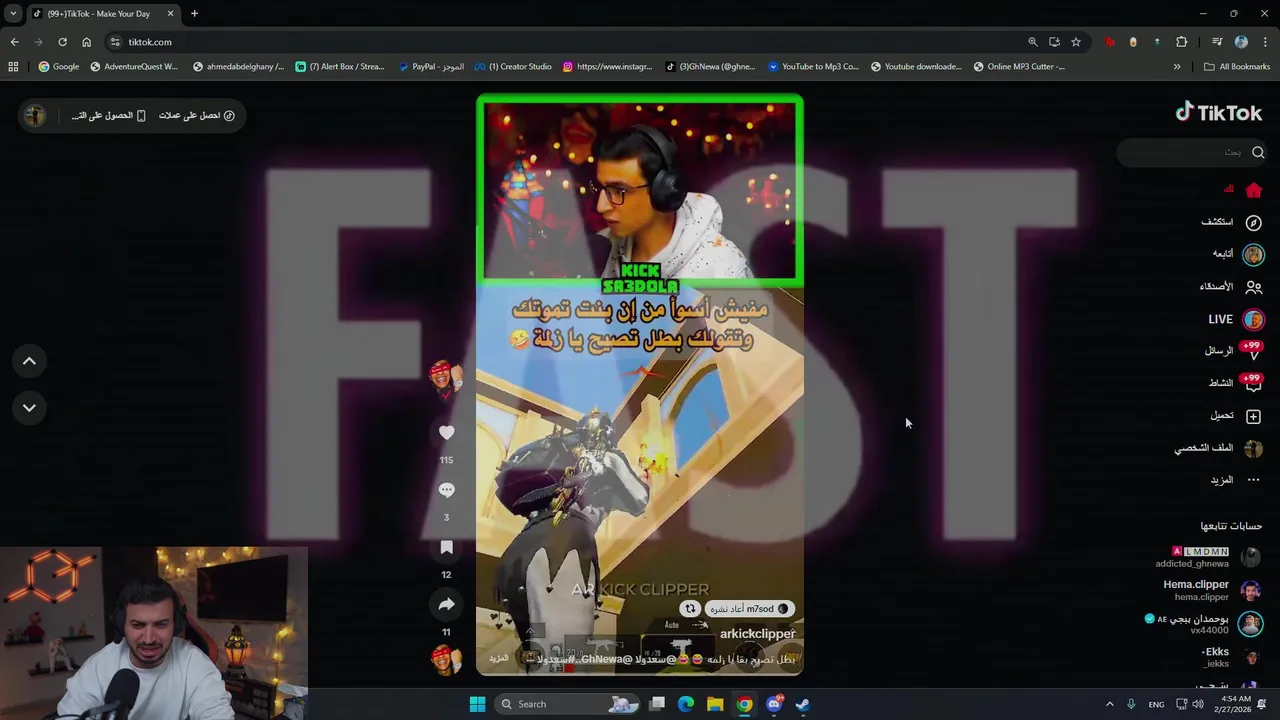Click the TikTok logo
This screenshot has width=1280, height=720.
(1219, 113)
